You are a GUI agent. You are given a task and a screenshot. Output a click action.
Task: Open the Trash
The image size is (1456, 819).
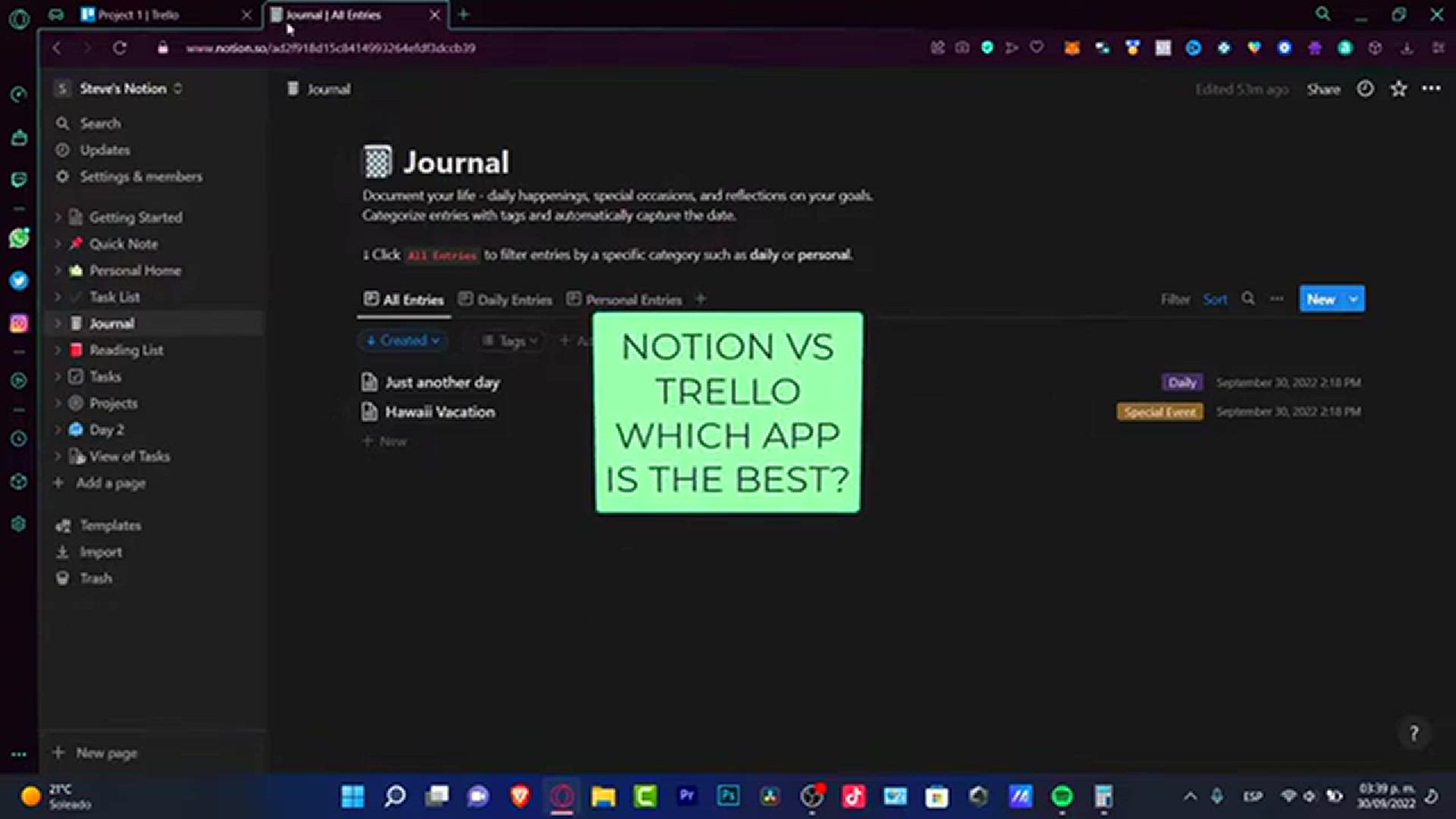pos(96,578)
